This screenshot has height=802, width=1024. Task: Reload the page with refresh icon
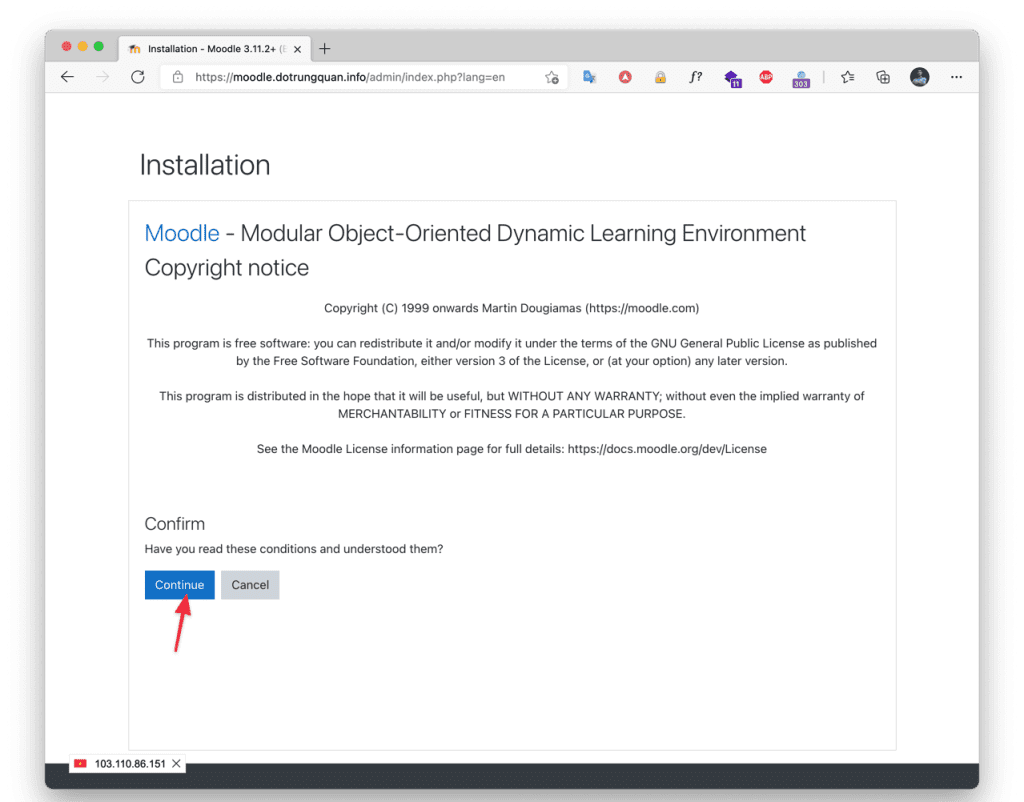click(138, 77)
